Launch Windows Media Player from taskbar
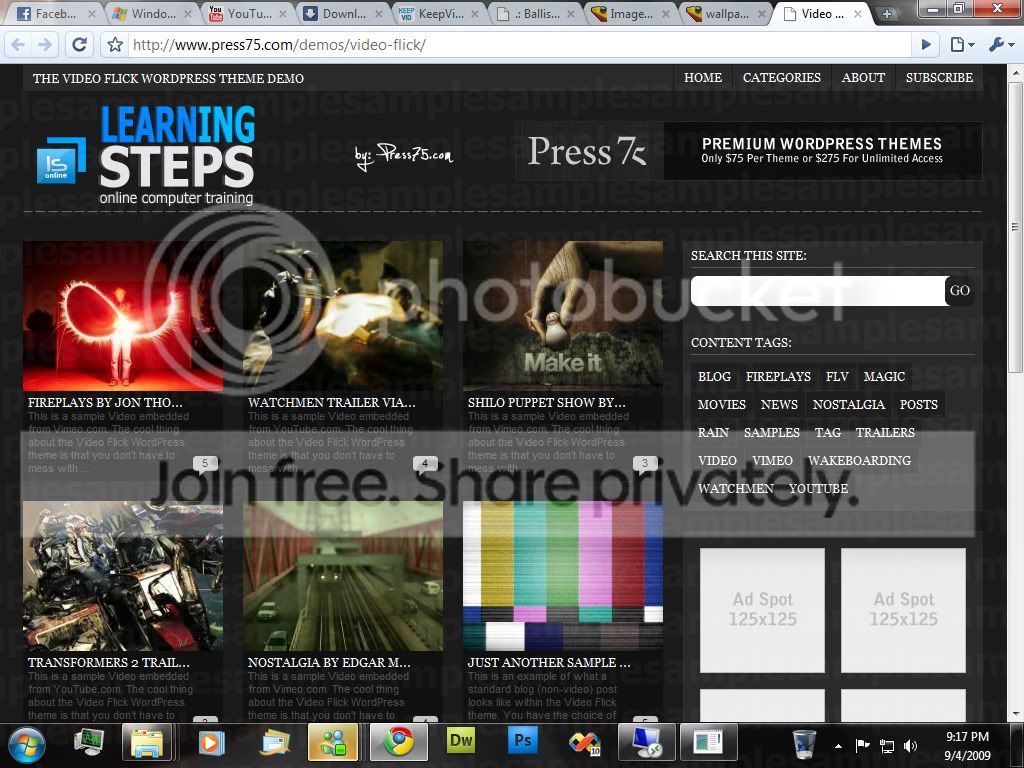1024x768 pixels. point(210,743)
